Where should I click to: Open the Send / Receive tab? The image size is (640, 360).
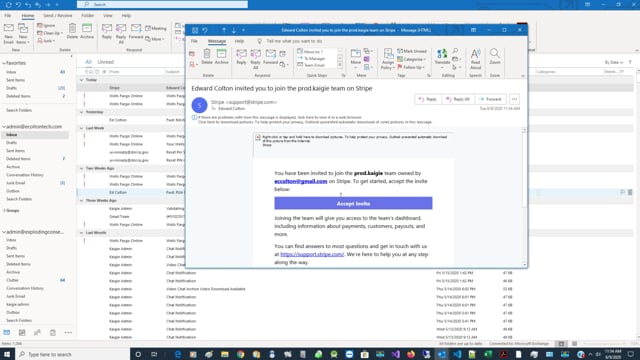[x=58, y=16]
